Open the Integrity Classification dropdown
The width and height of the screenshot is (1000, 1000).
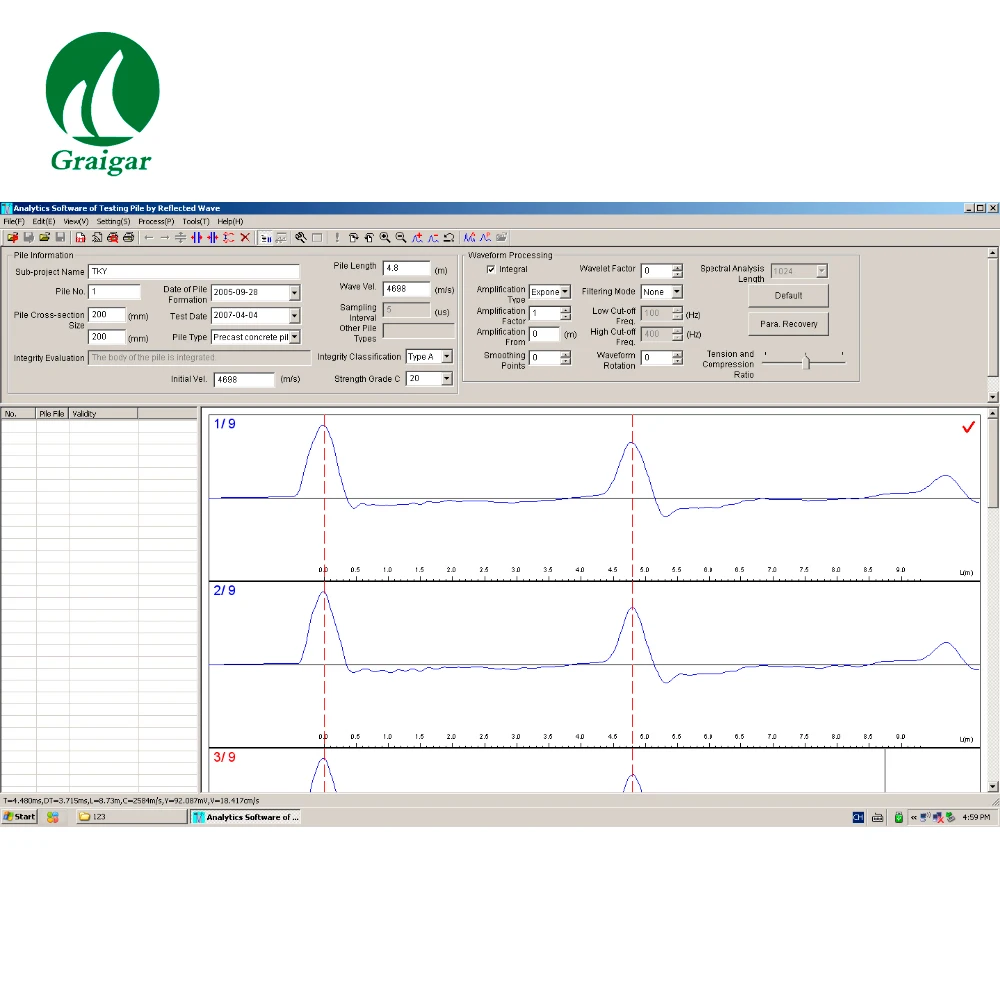pyautogui.click(x=447, y=357)
